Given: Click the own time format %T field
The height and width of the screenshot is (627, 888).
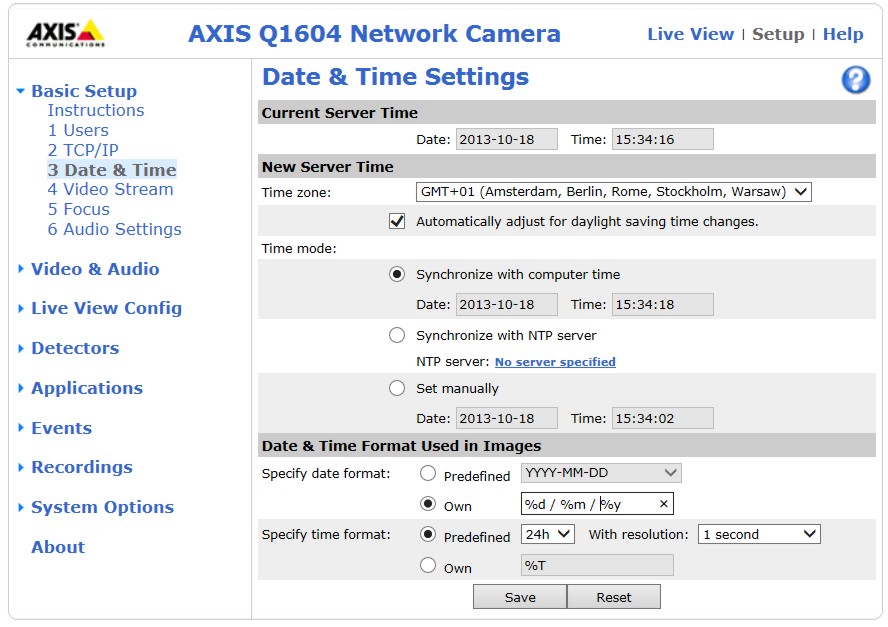Looking at the screenshot, I should point(597,565).
